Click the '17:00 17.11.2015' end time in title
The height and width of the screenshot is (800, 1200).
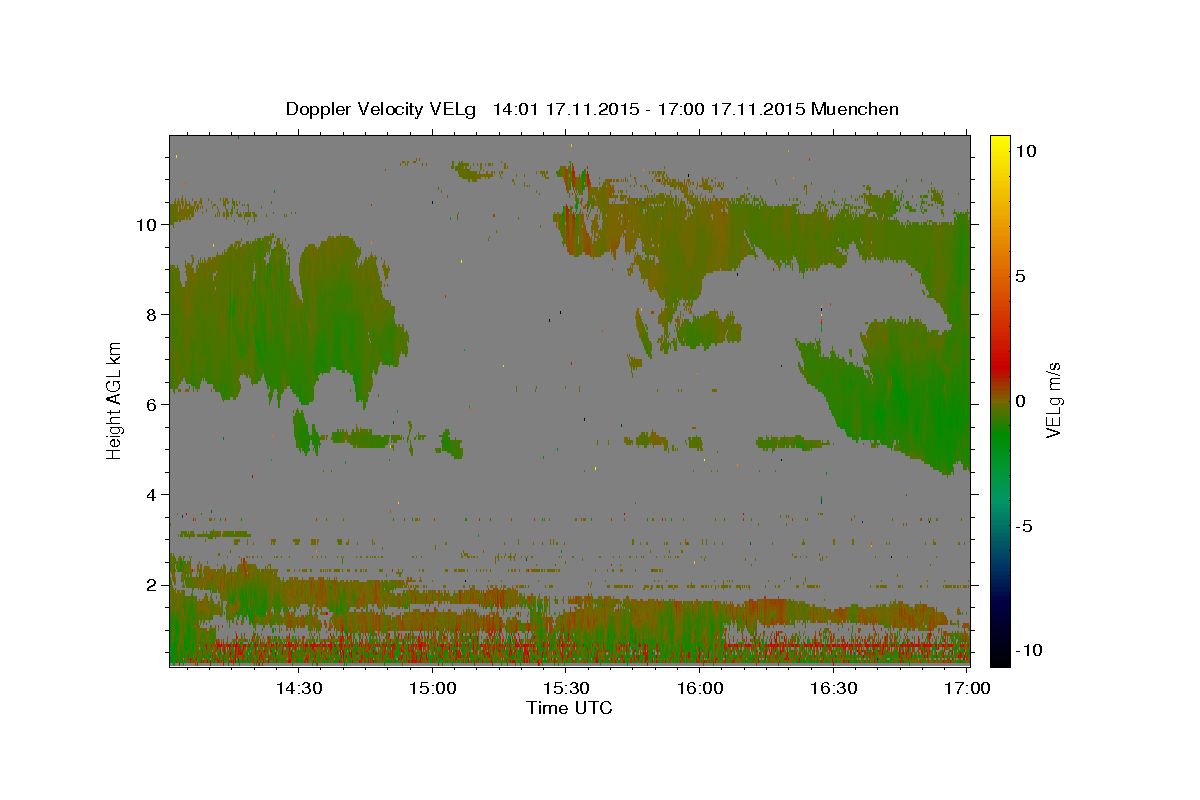[733, 109]
